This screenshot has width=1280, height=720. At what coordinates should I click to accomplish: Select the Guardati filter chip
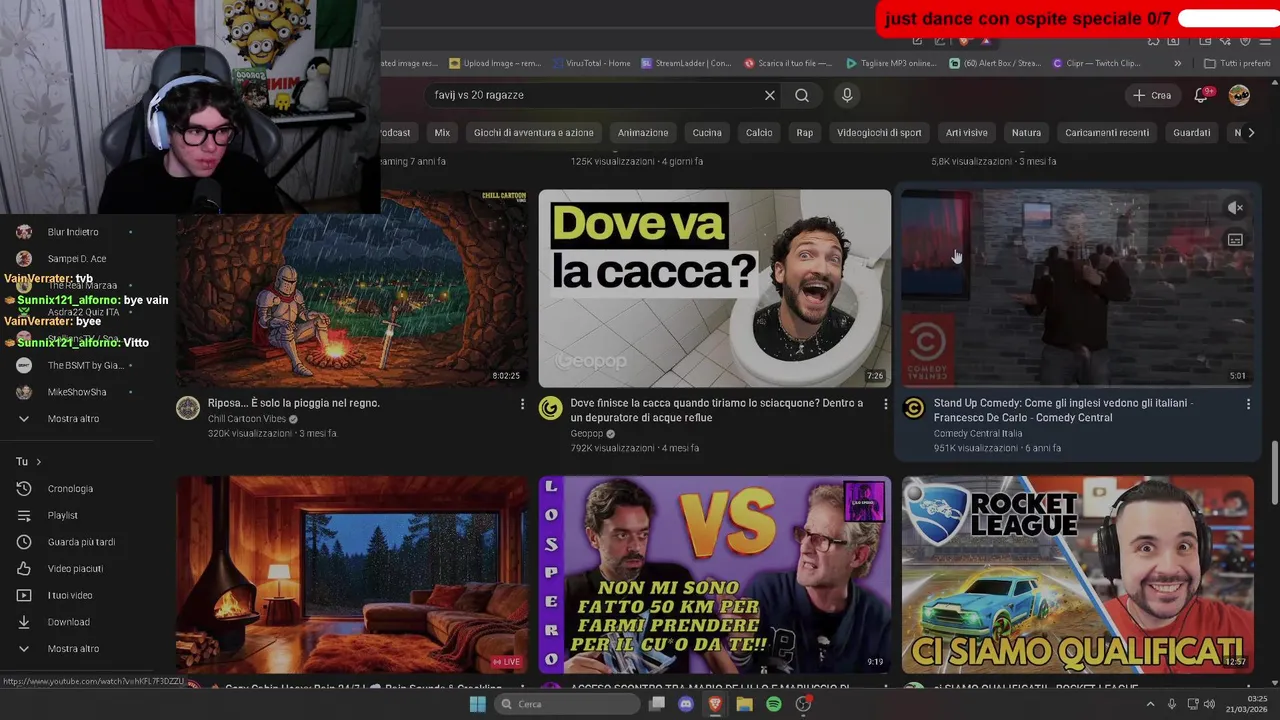(1192, 132)
